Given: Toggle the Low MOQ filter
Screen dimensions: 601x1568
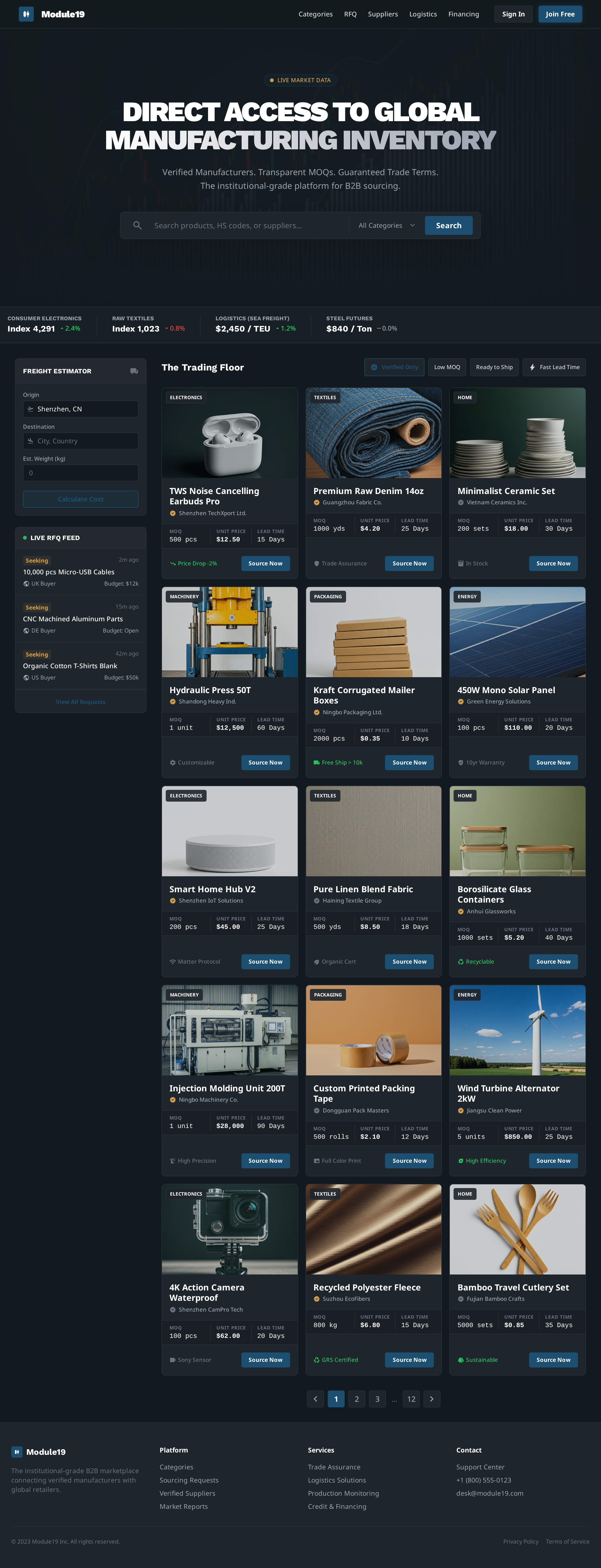Looking at the screenshot, I should (447, 367).
